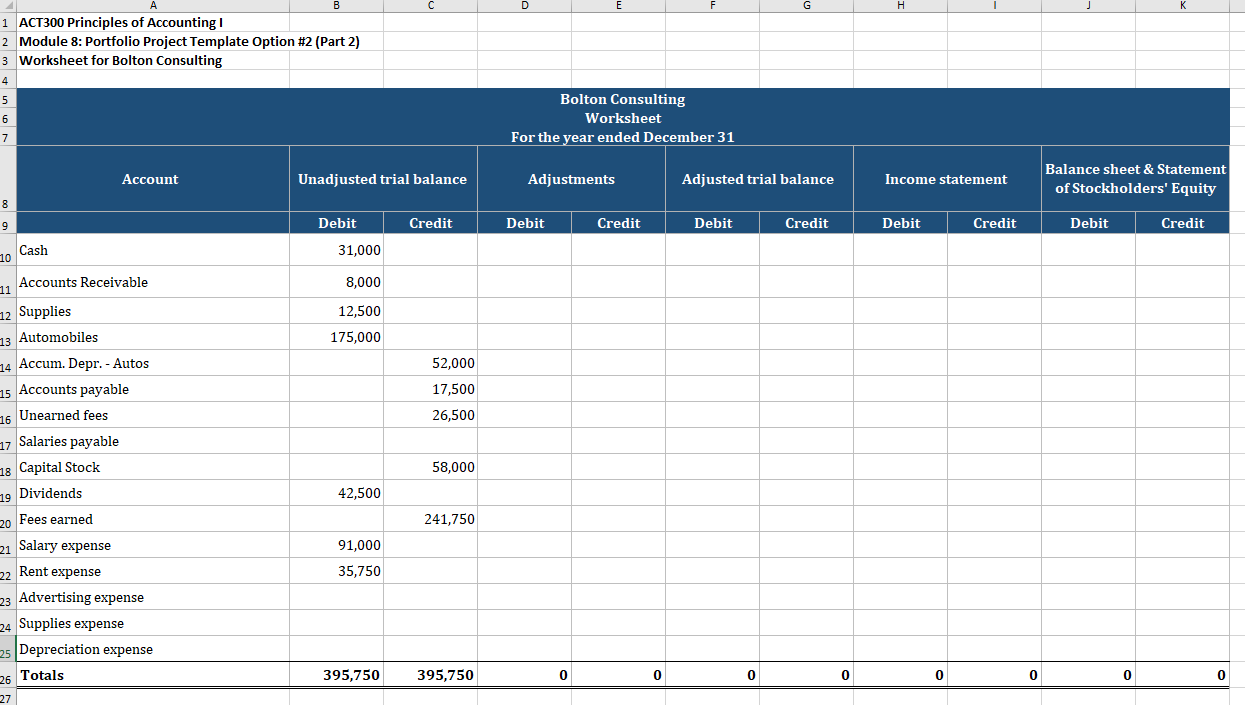Select the Cash account cell
Viewport: 1245px width, 705px height.
[152, 250]
